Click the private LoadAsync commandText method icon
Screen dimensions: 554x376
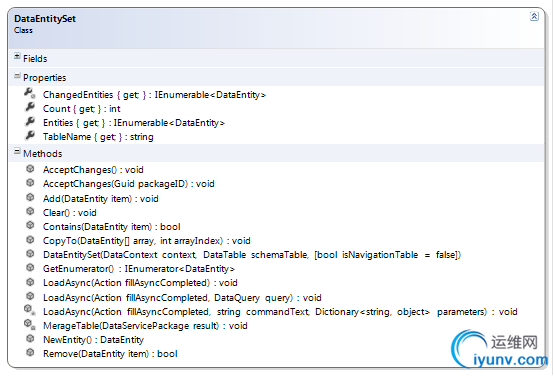click(x=29, y=310)
